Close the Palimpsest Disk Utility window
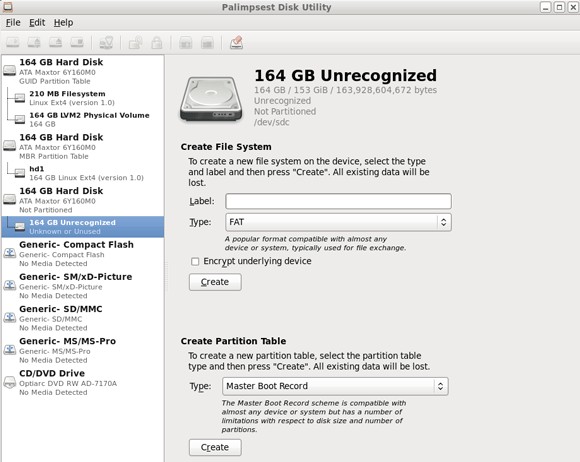 (x=573, y=7)
